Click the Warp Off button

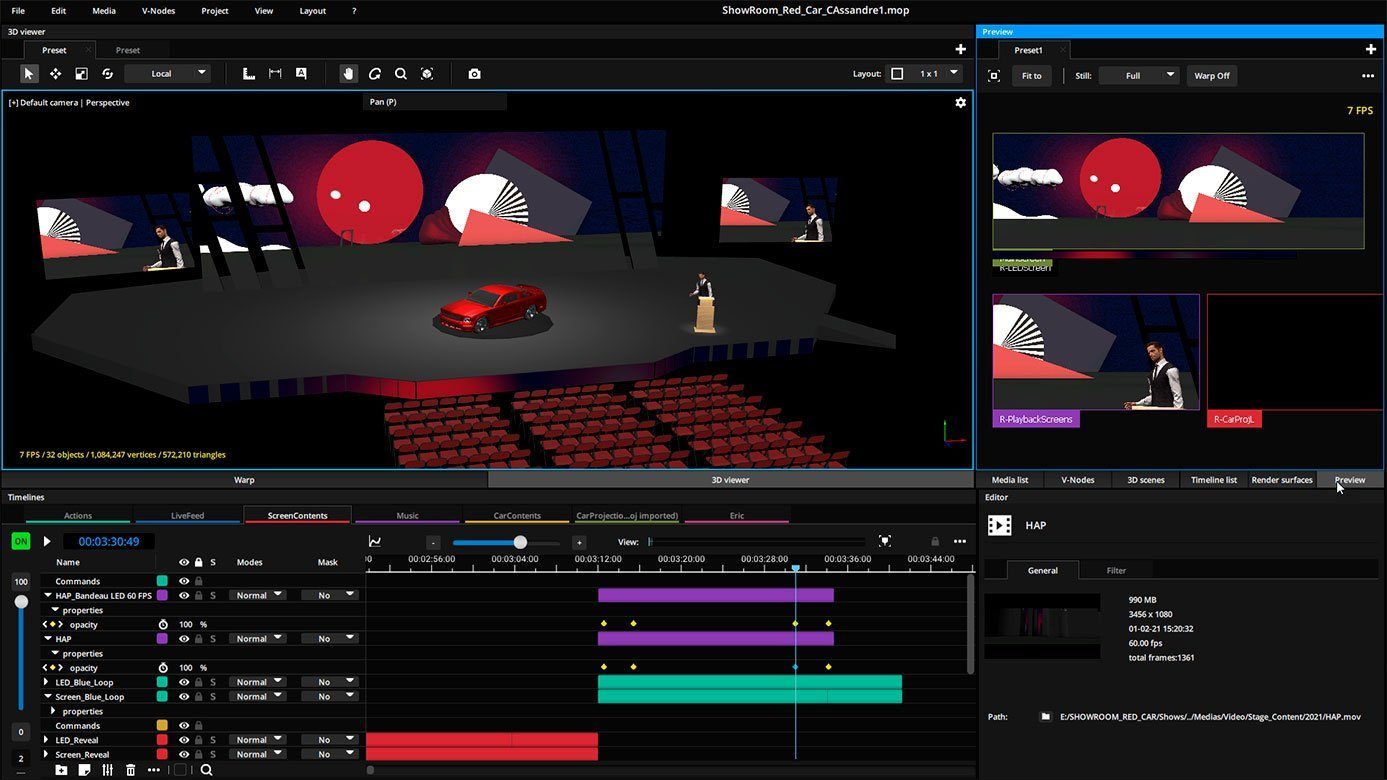(x=1212, y=75)
